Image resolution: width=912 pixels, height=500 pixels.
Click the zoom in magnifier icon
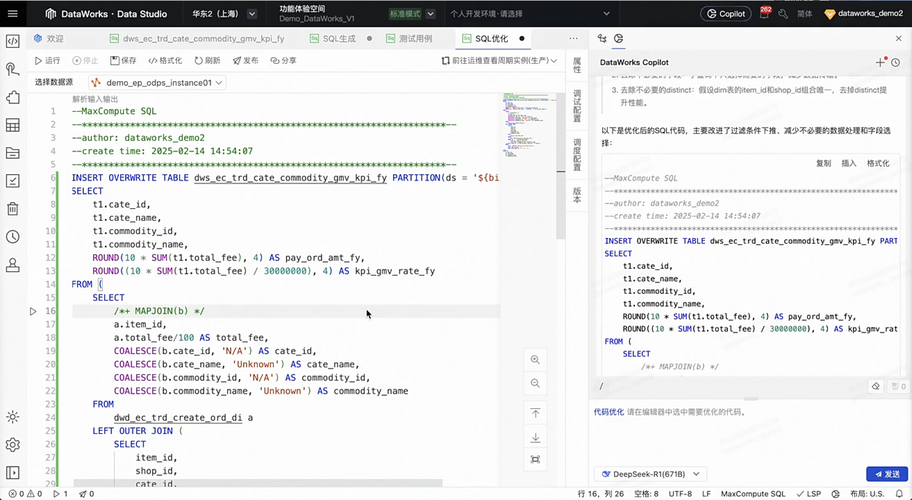(x=536, y=360)
